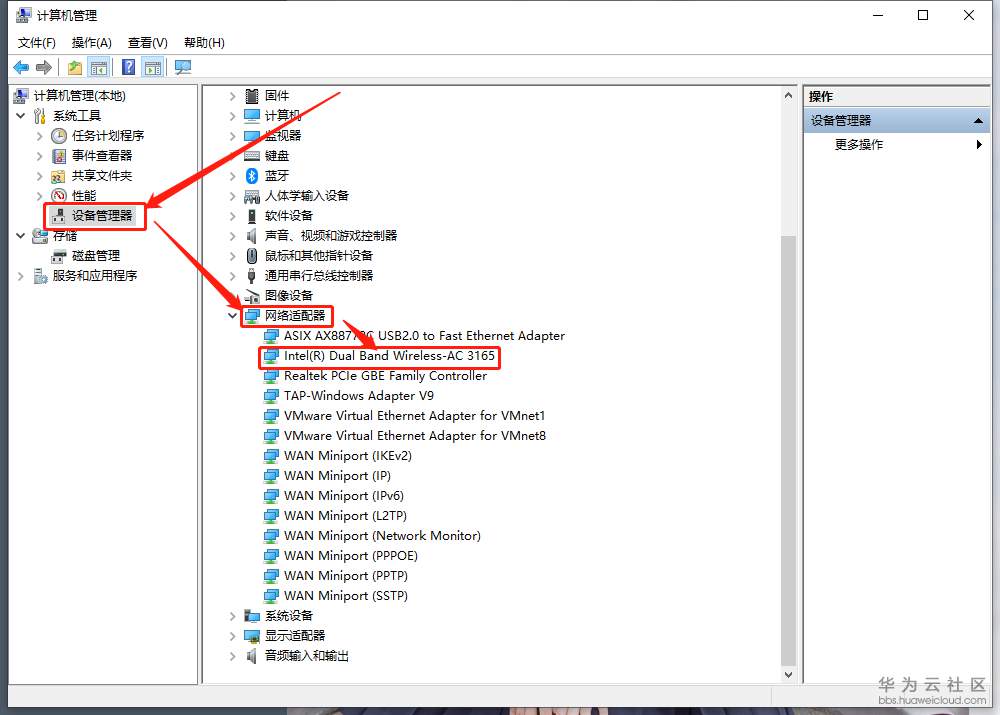Click the Up one level folder icon
This screenshot has height=715, width=1000.
coord(75,67)
